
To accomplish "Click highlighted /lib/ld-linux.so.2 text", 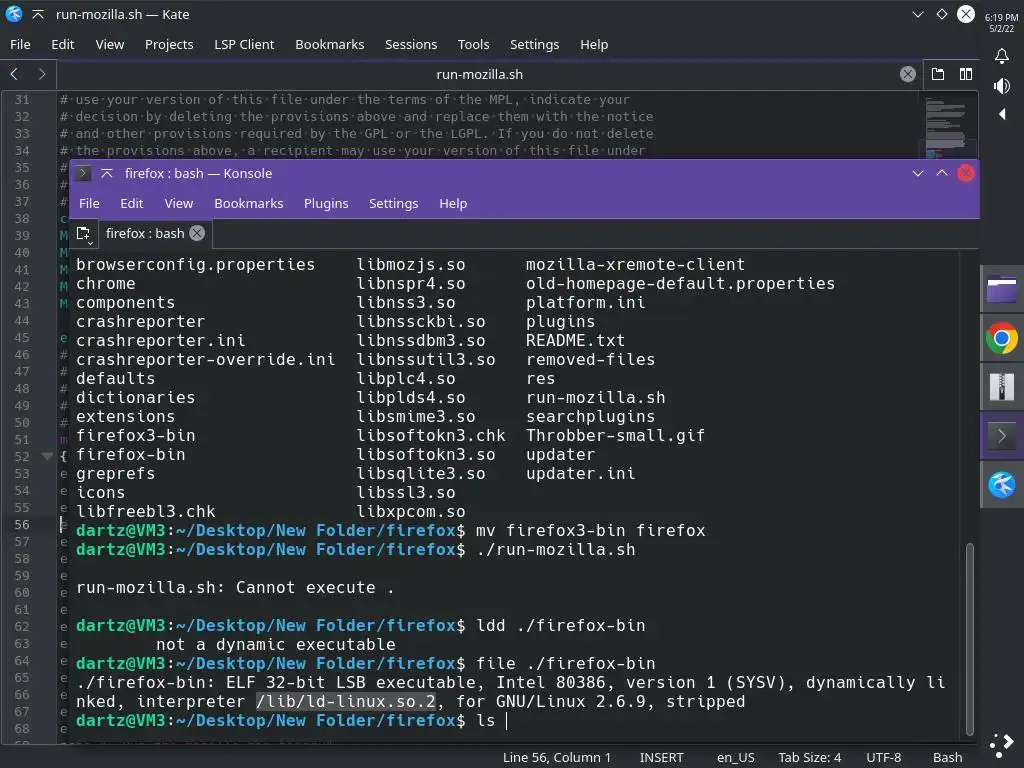I will pyautogui.click(x=345, y=701).
